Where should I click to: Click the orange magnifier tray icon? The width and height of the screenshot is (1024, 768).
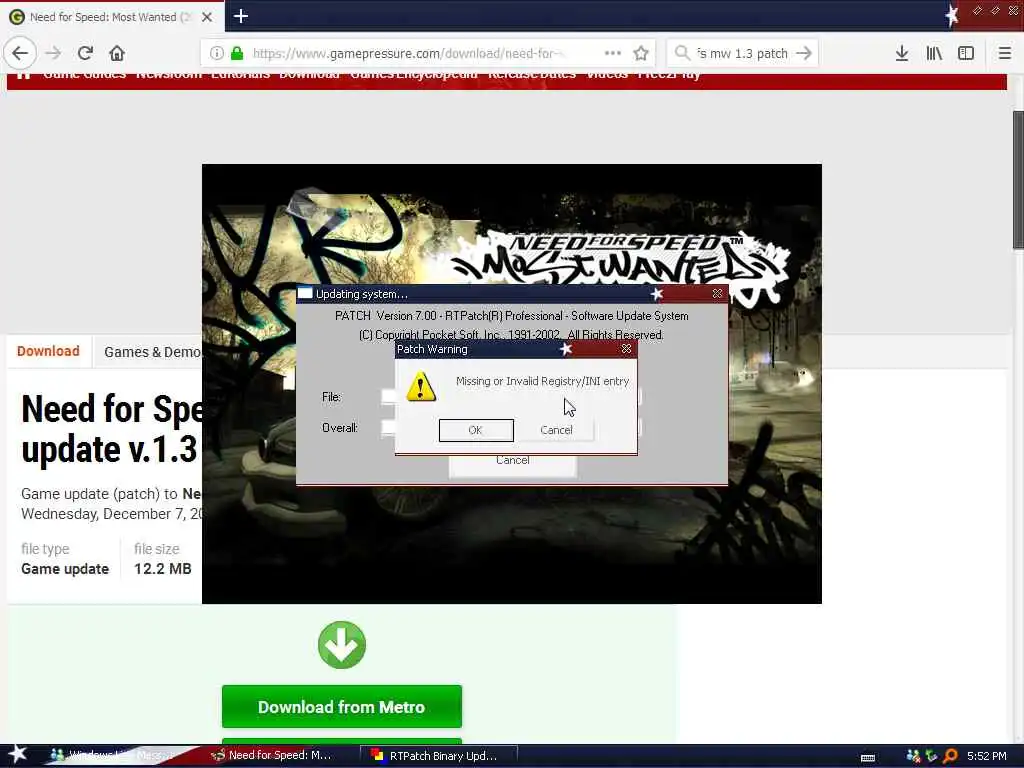point(950,756)
